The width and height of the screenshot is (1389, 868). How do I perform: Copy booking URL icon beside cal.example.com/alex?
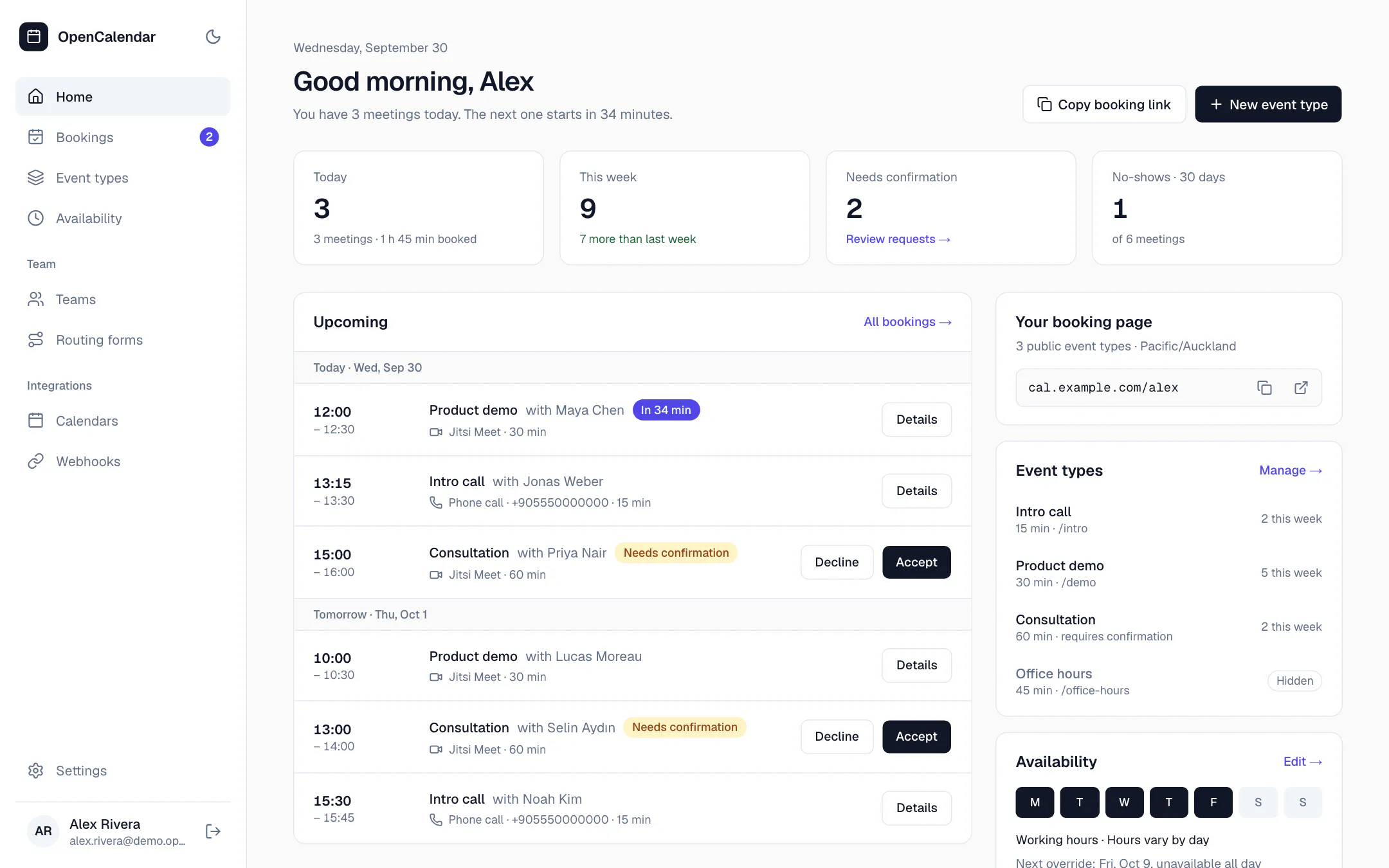[x=1264, y=388]
